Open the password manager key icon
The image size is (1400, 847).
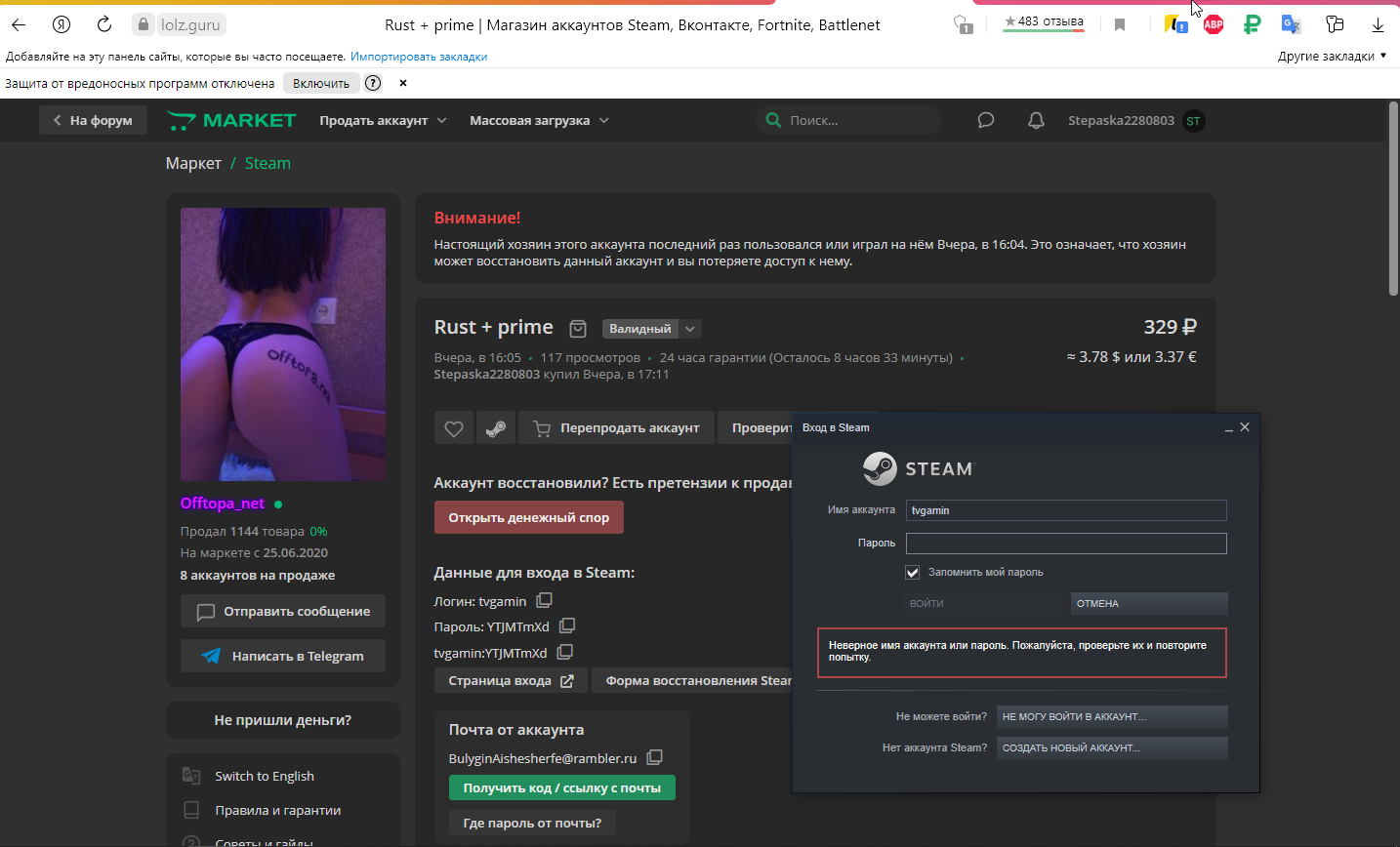pos(1335,24)
